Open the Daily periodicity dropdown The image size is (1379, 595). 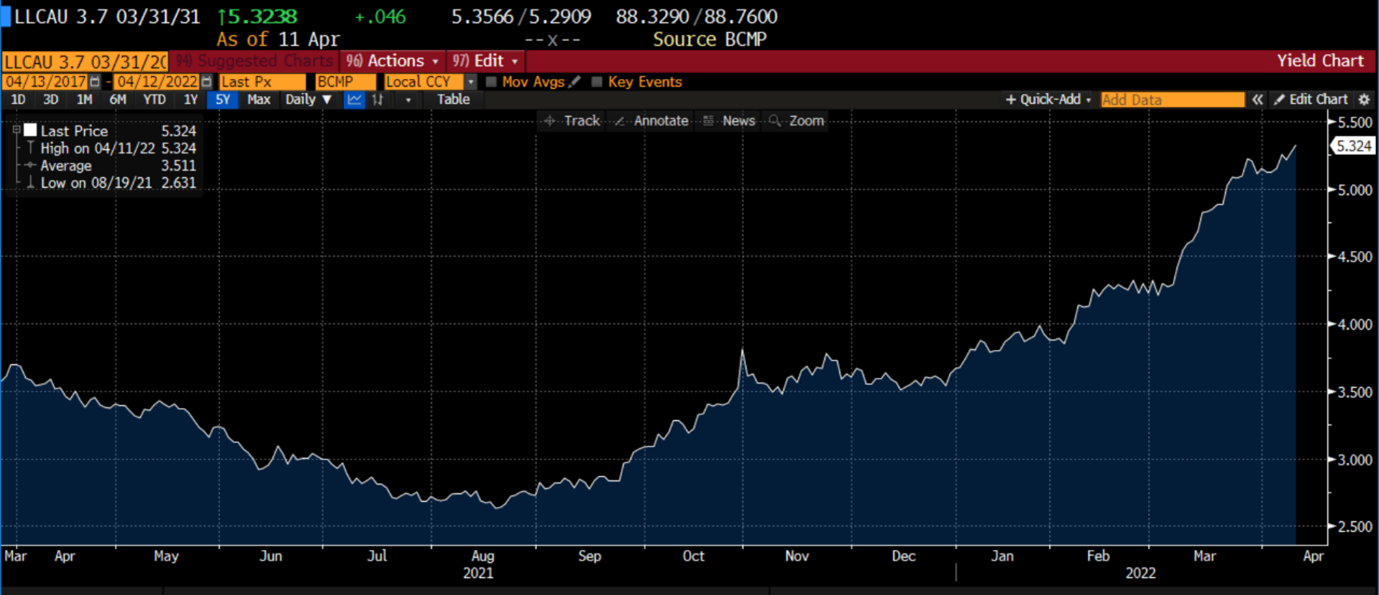pos(308,99)
